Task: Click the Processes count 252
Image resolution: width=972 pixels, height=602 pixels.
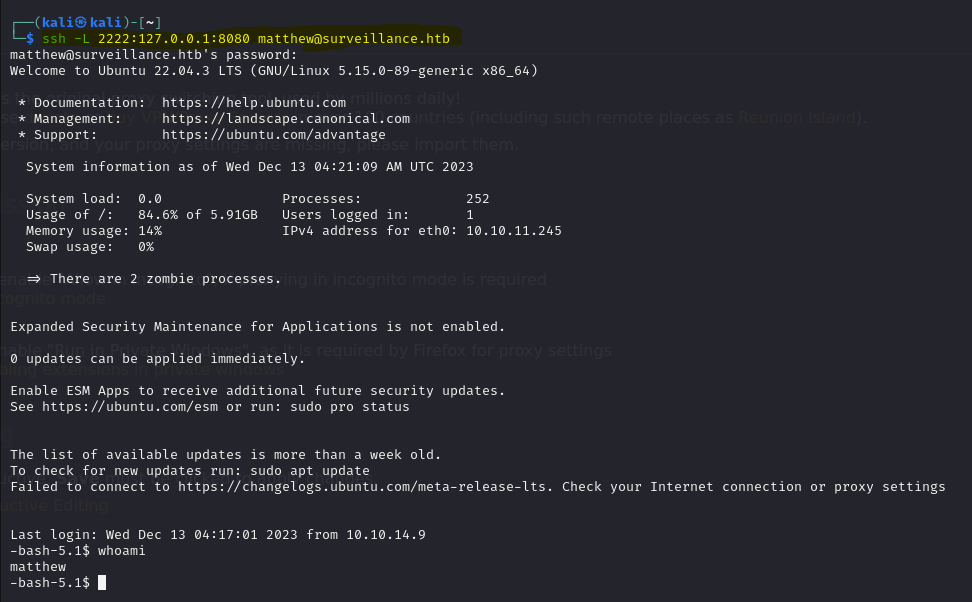Action: (477, 198)
